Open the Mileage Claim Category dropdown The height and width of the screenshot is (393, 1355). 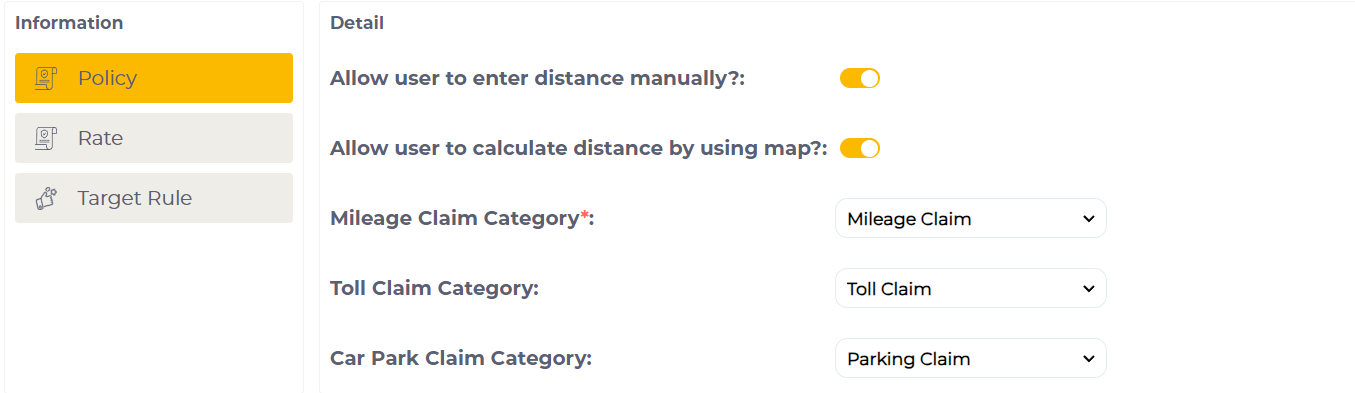pos(971,218)
